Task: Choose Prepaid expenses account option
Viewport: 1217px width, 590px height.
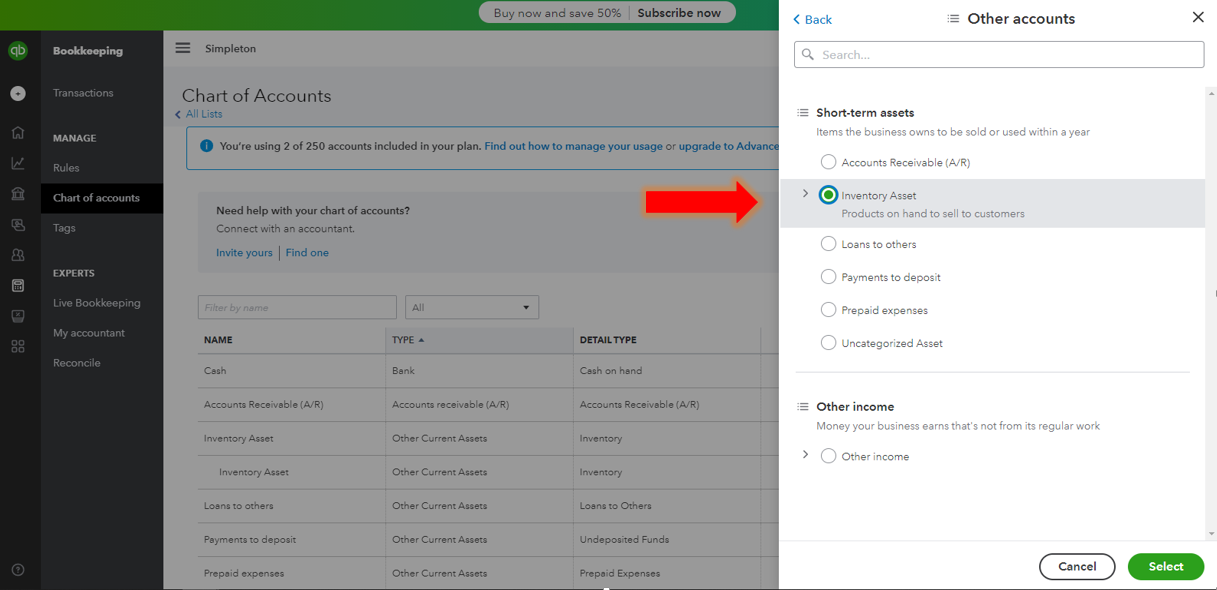Action: (828, 310)
